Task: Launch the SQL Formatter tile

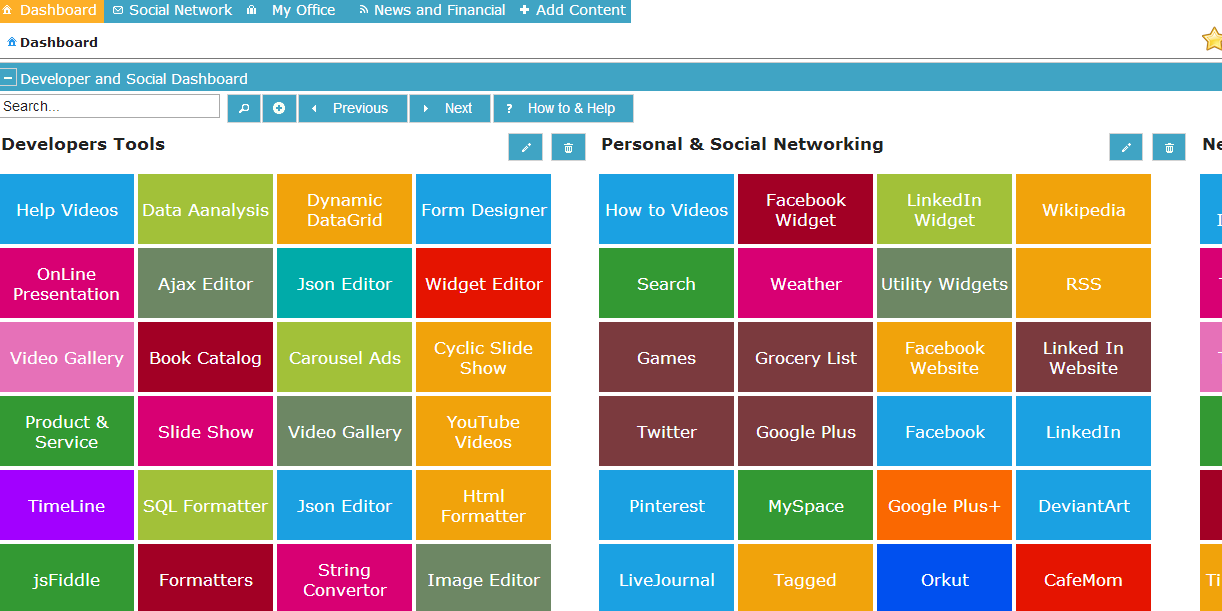Action: pos(205,505)
